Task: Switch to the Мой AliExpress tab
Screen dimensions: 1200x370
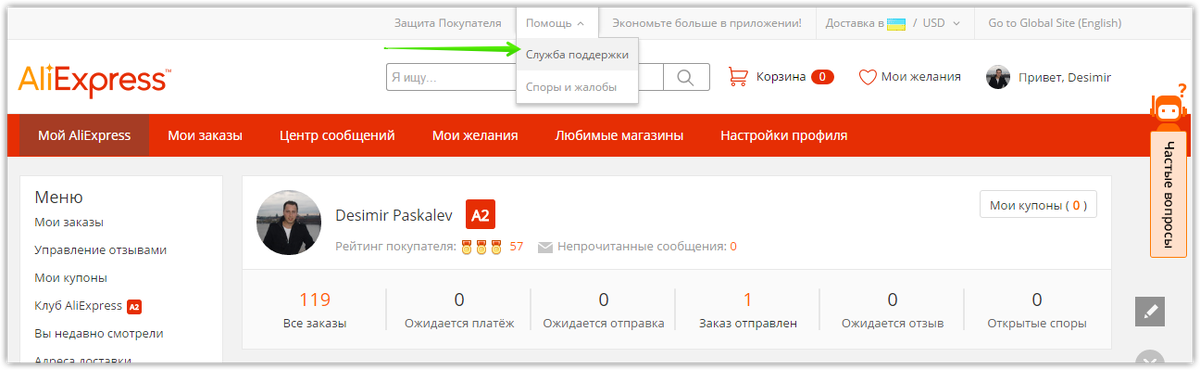Action: coord(84,135)
